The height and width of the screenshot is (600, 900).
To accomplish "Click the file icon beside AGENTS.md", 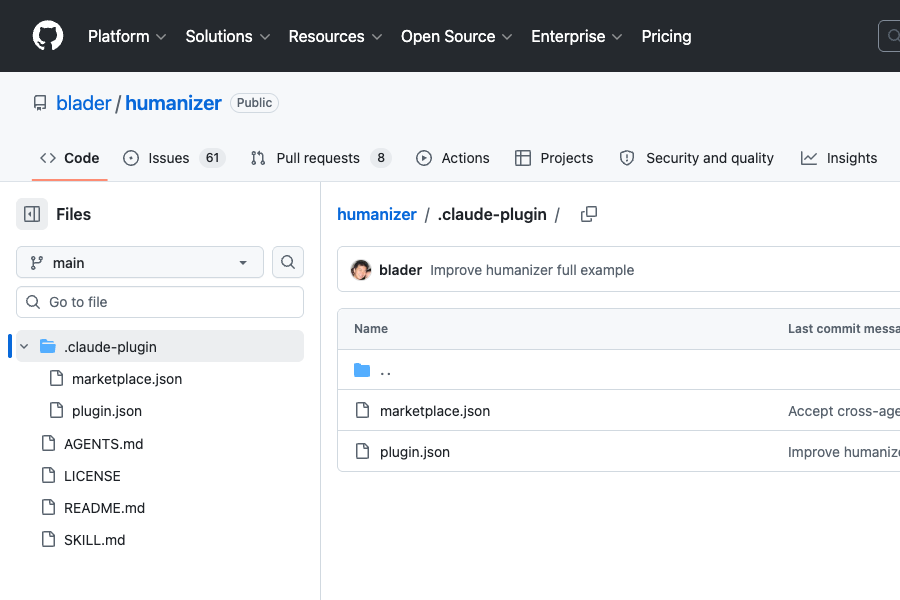I will click(x=49, y=443).
